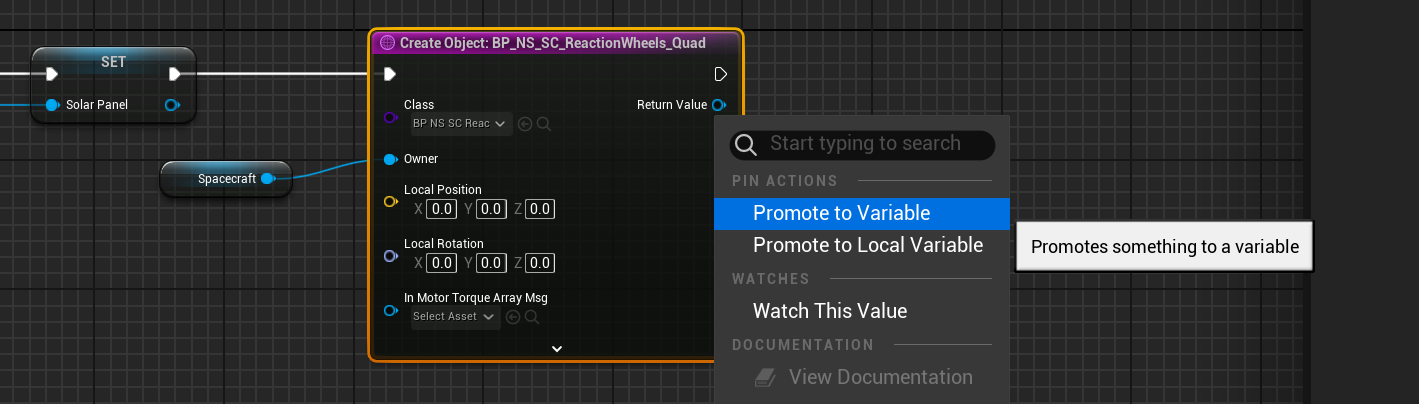Open the Select Asset dropdown for Torque Msg
This screenshot has height=404, width=1419.
pyautogui.click(x=454, y=317)
